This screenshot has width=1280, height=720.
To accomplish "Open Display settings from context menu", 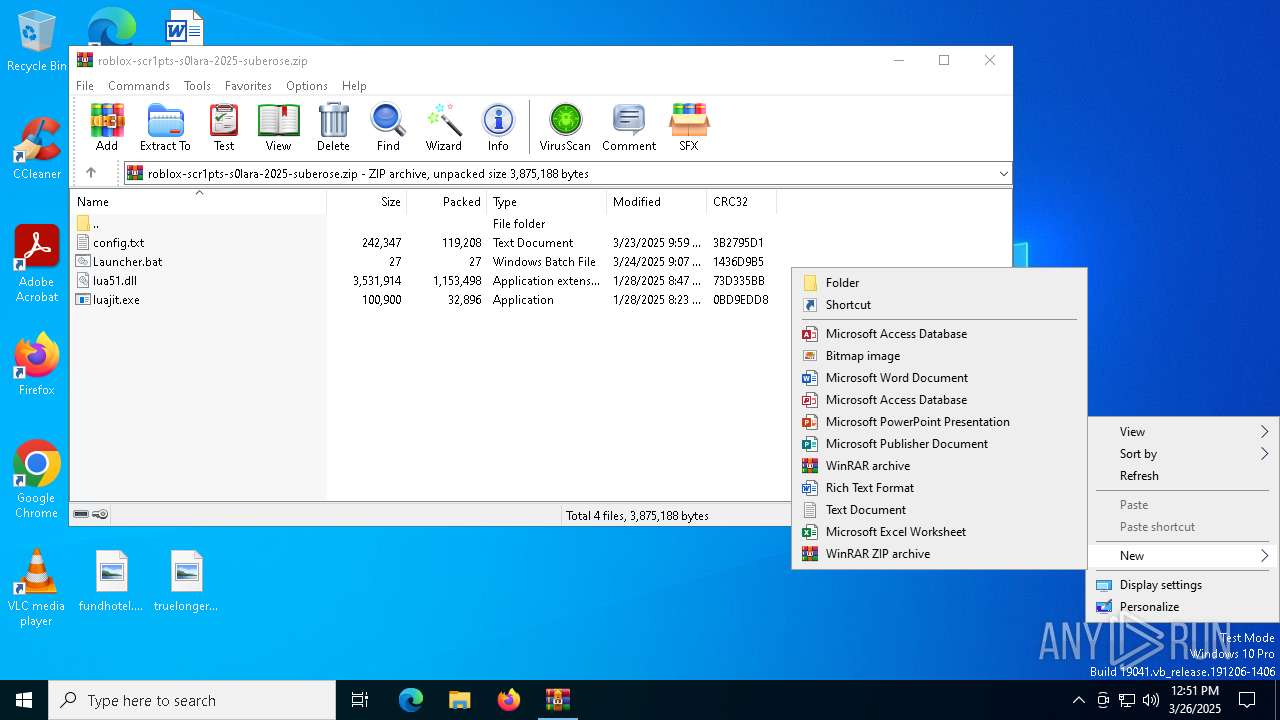I will pyautogui.click(x=1183, y=585).
